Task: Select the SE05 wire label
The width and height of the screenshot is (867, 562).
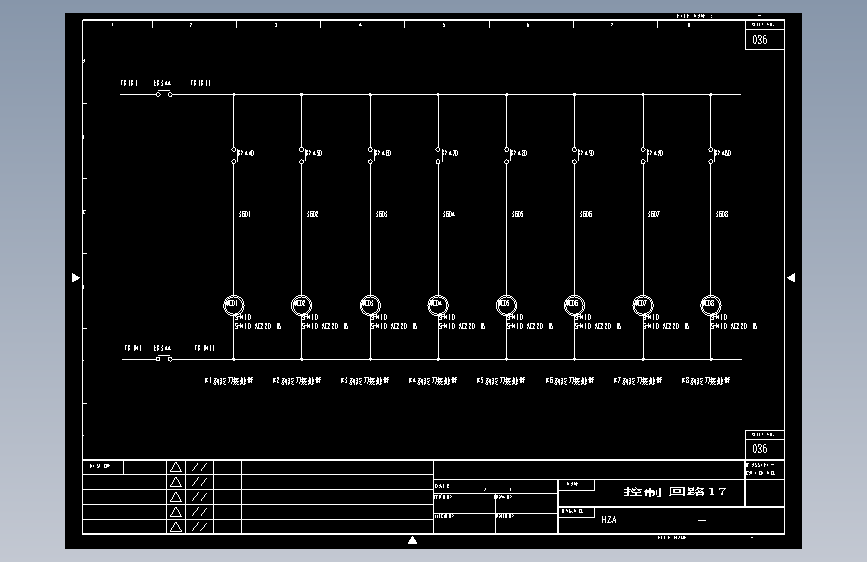Action: coord(517,214)
